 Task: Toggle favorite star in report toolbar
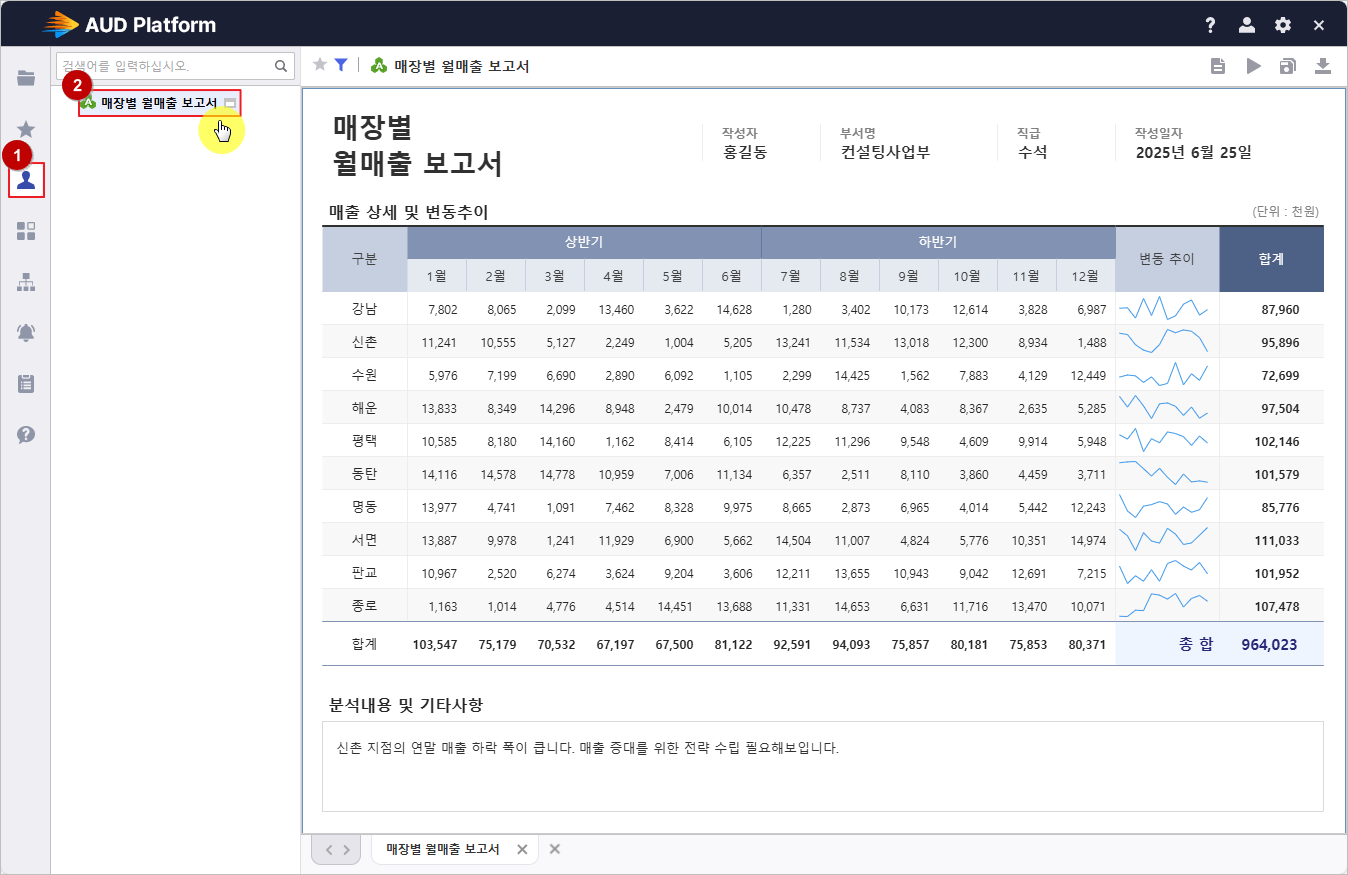[x=320, y=65]
